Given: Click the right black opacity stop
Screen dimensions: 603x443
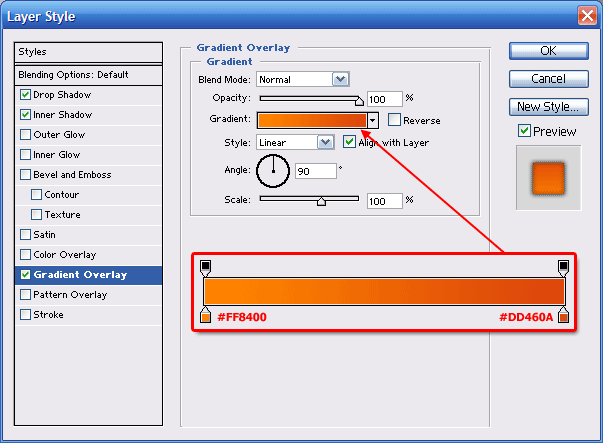Looking at the screenshot, I should click(x=564, y=268).
